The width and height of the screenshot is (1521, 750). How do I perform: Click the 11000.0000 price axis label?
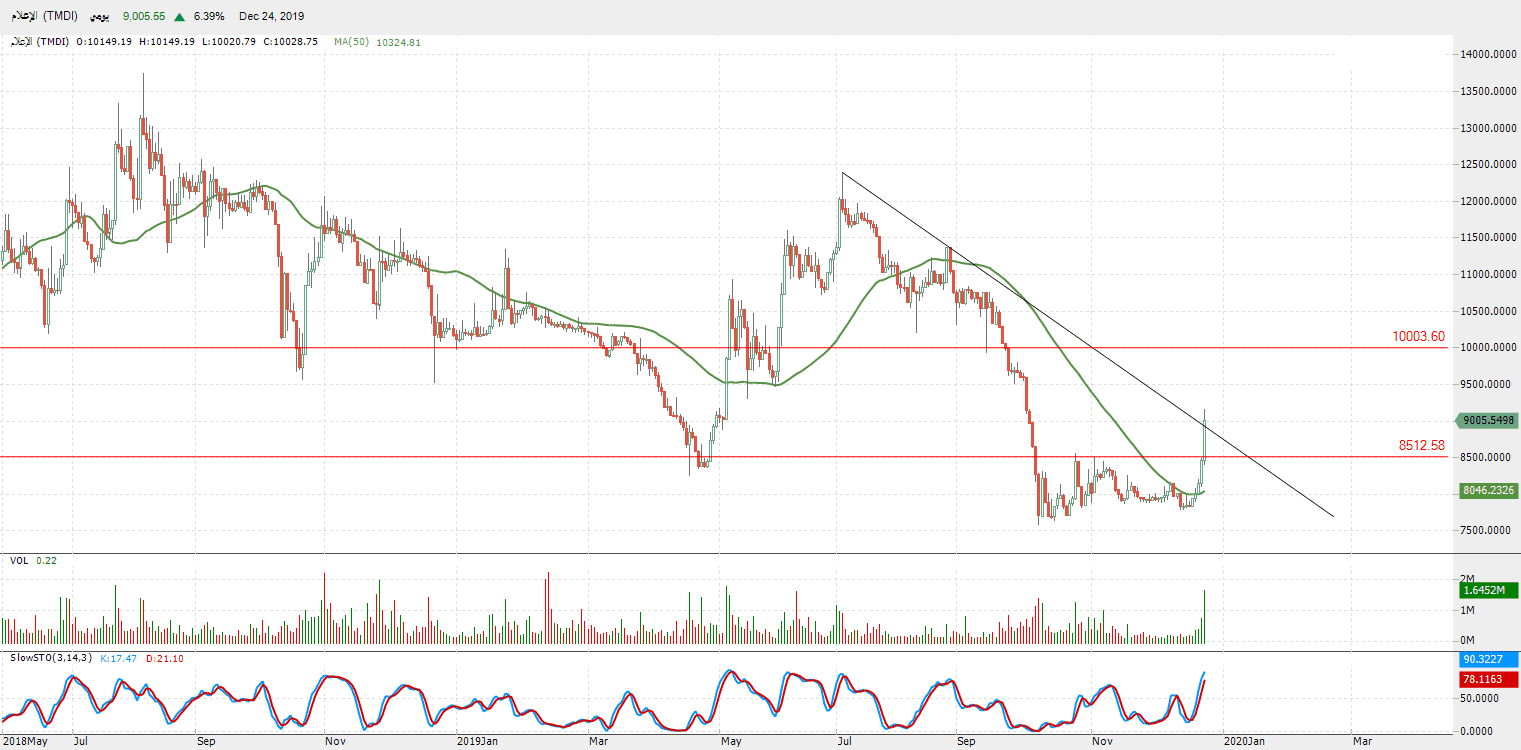pos(1486,274)
